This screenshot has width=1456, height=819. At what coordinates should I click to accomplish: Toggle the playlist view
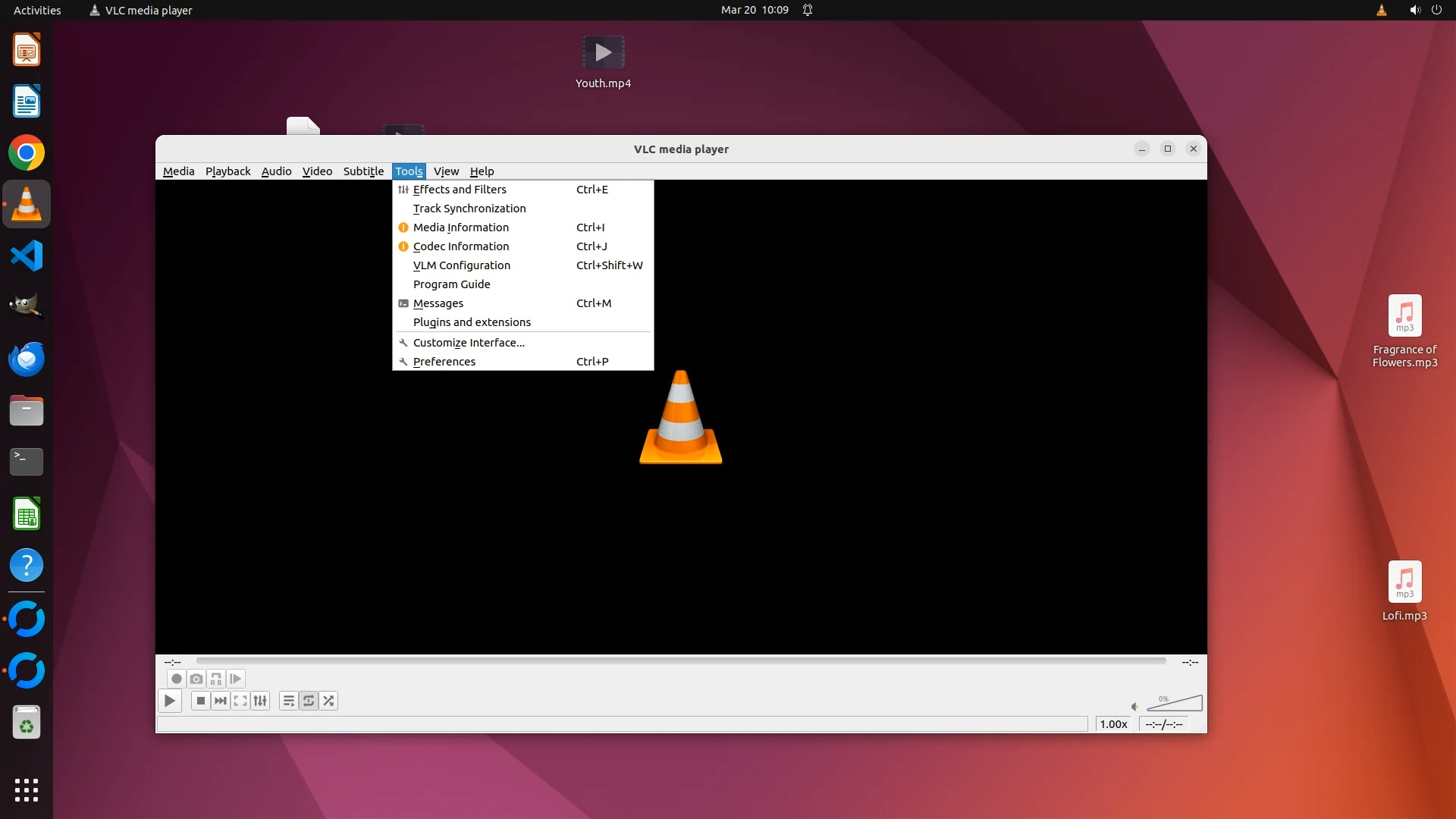click(289, 701)
